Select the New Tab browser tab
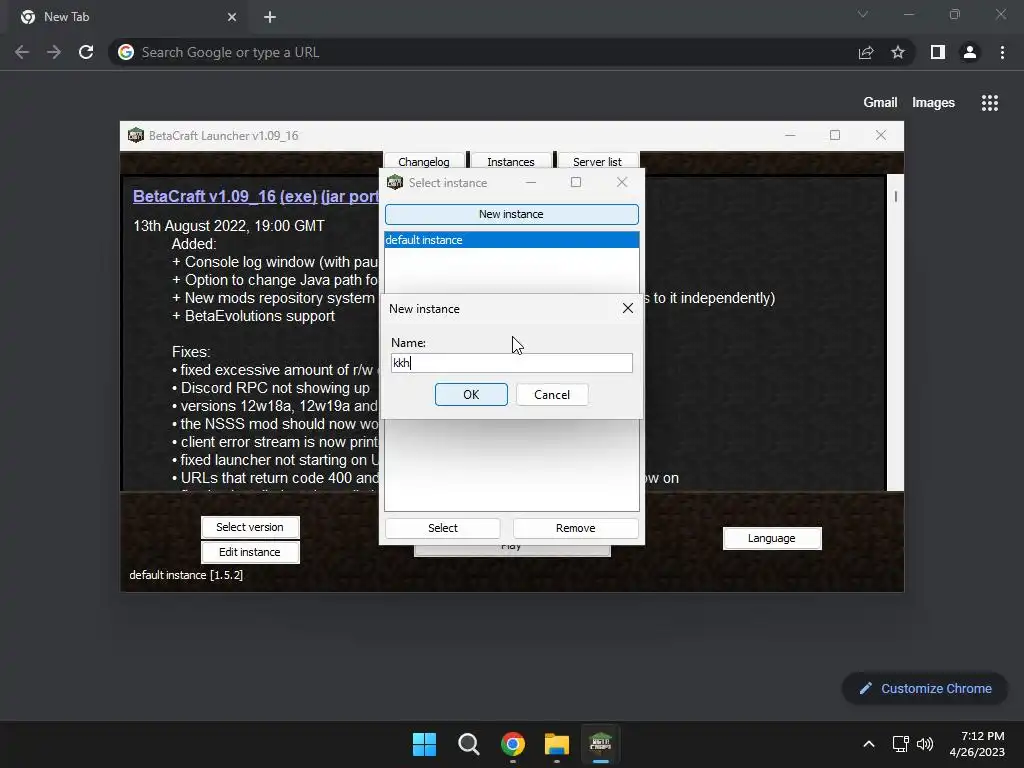1024x768 pixels. pos(127,17)
